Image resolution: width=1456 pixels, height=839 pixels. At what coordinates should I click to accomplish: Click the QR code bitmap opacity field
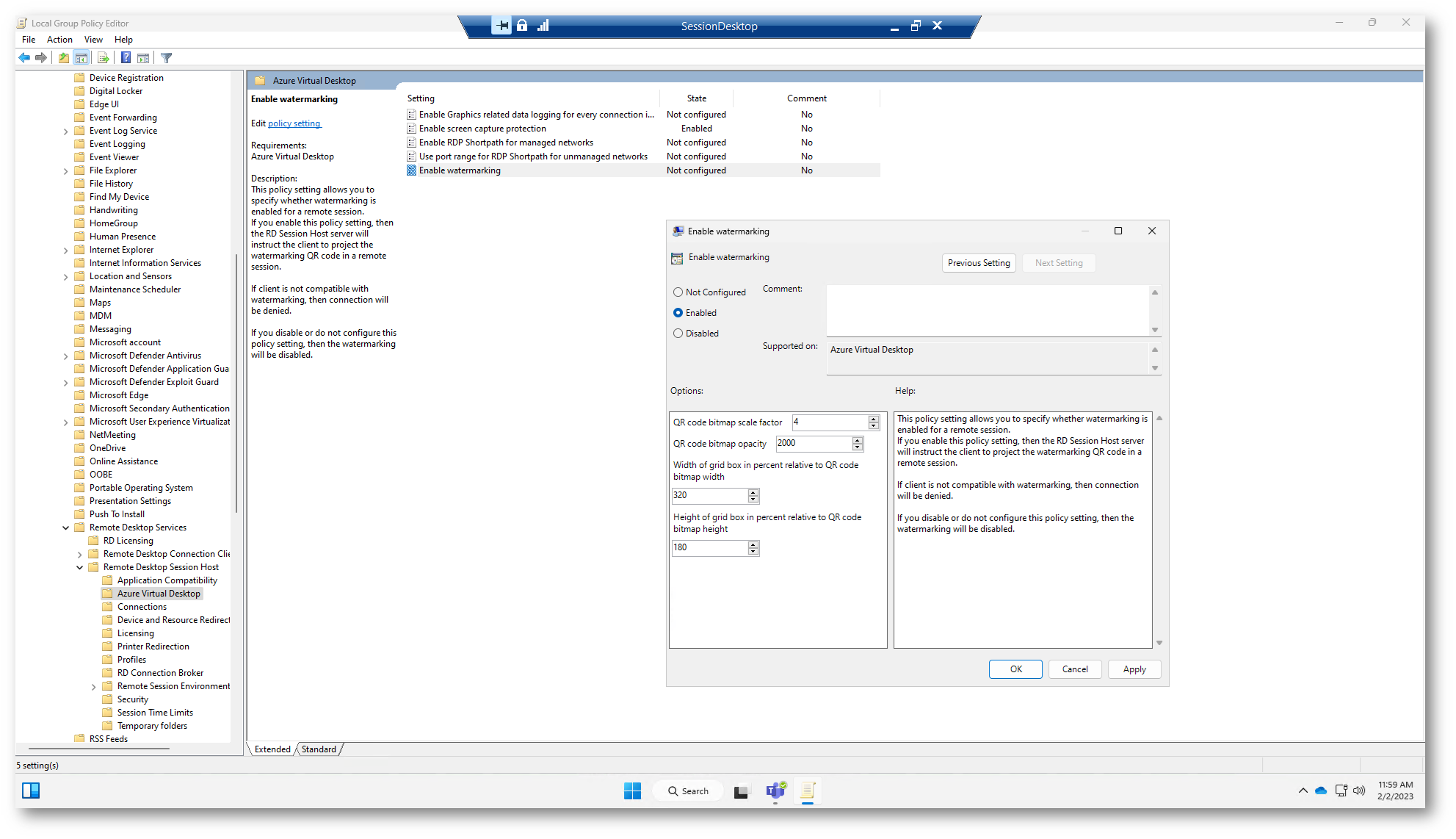814,444
